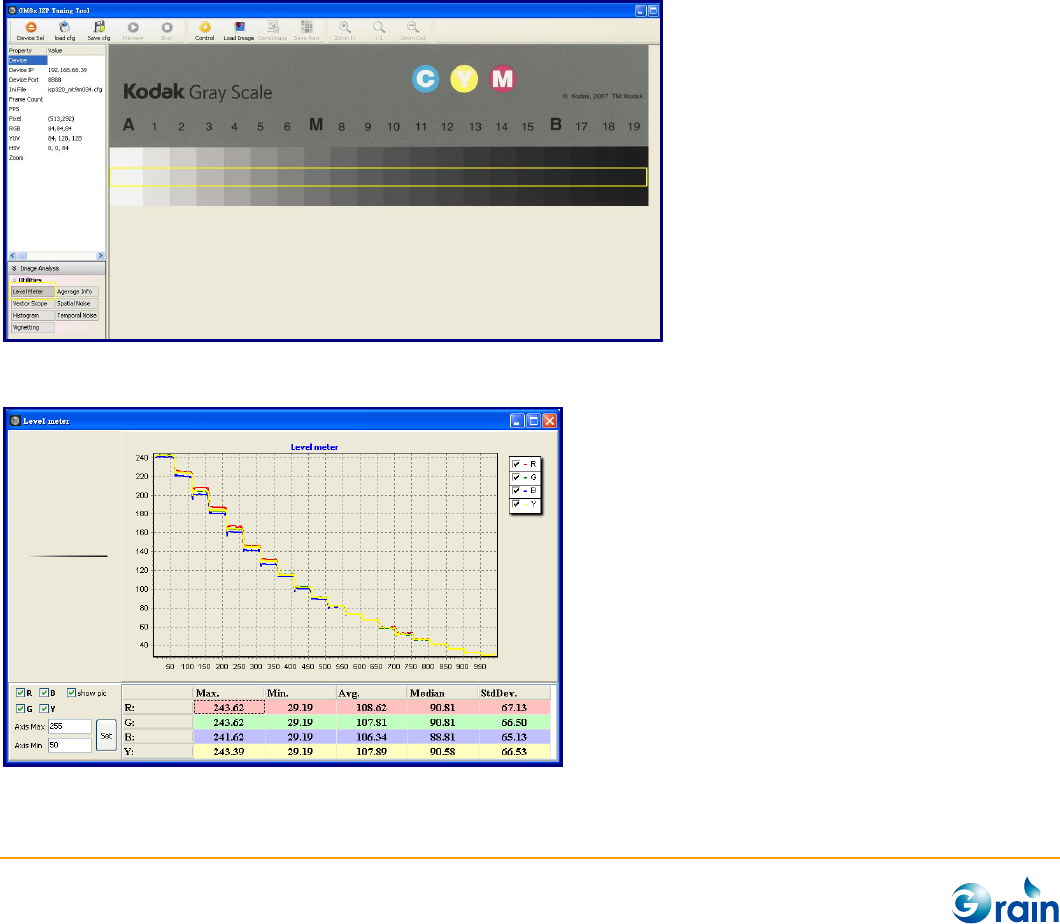Open the Level Meter utility
The width and height of the screenshot is (1060, 924).
tap(32, 291)
